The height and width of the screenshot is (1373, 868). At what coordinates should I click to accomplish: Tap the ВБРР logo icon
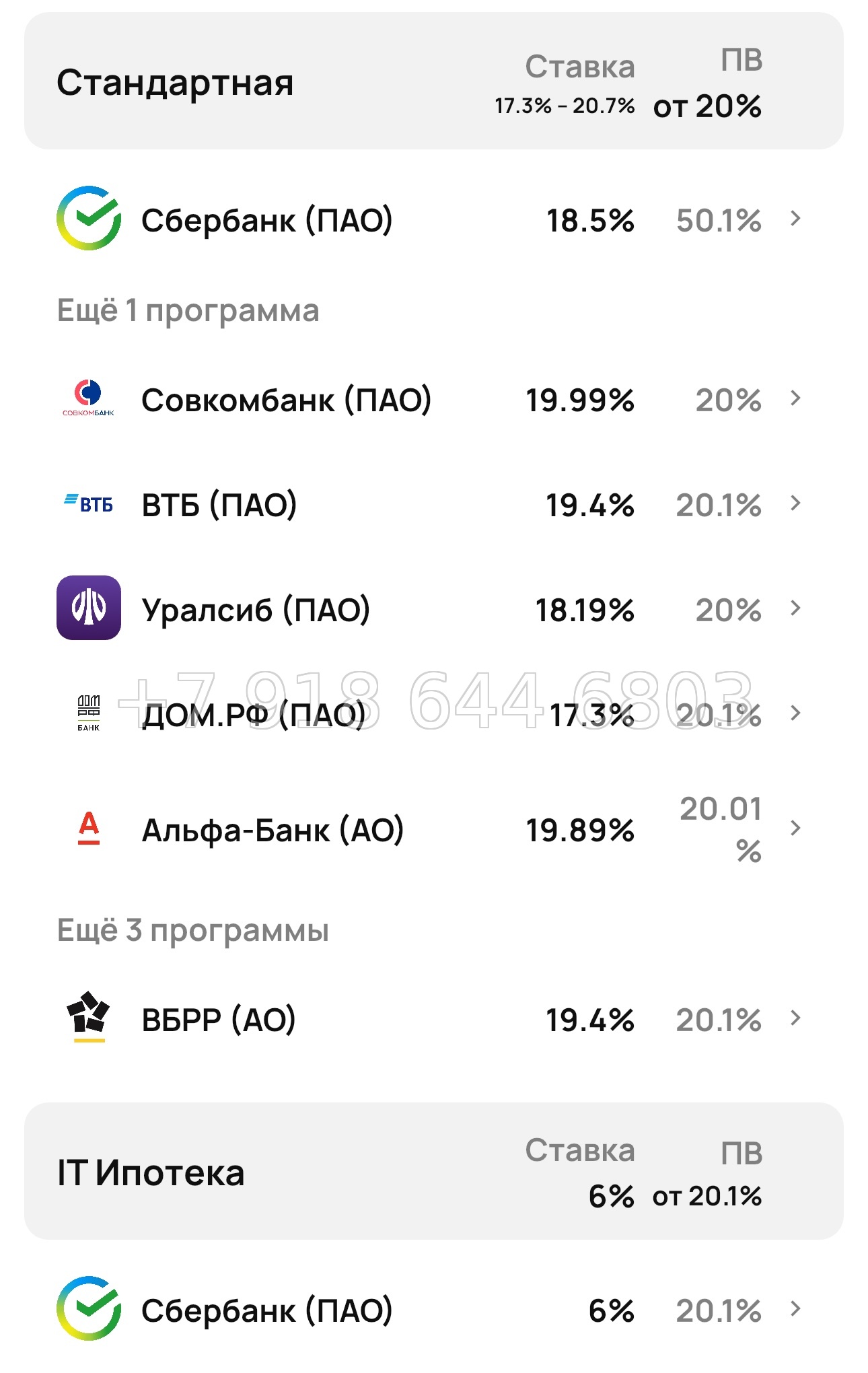click(x=89, y=1017)
